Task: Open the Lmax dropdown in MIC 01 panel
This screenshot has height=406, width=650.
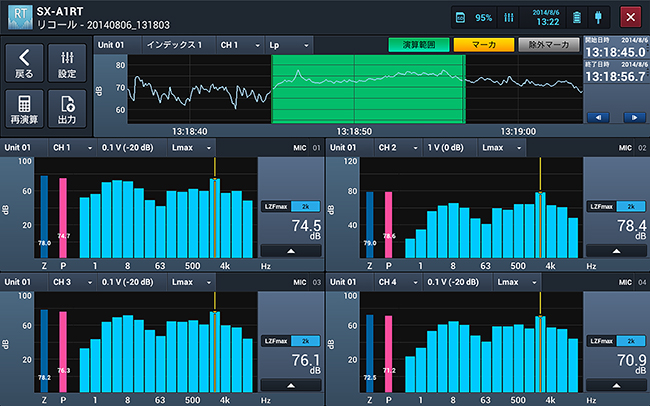Action: [192, 148]
